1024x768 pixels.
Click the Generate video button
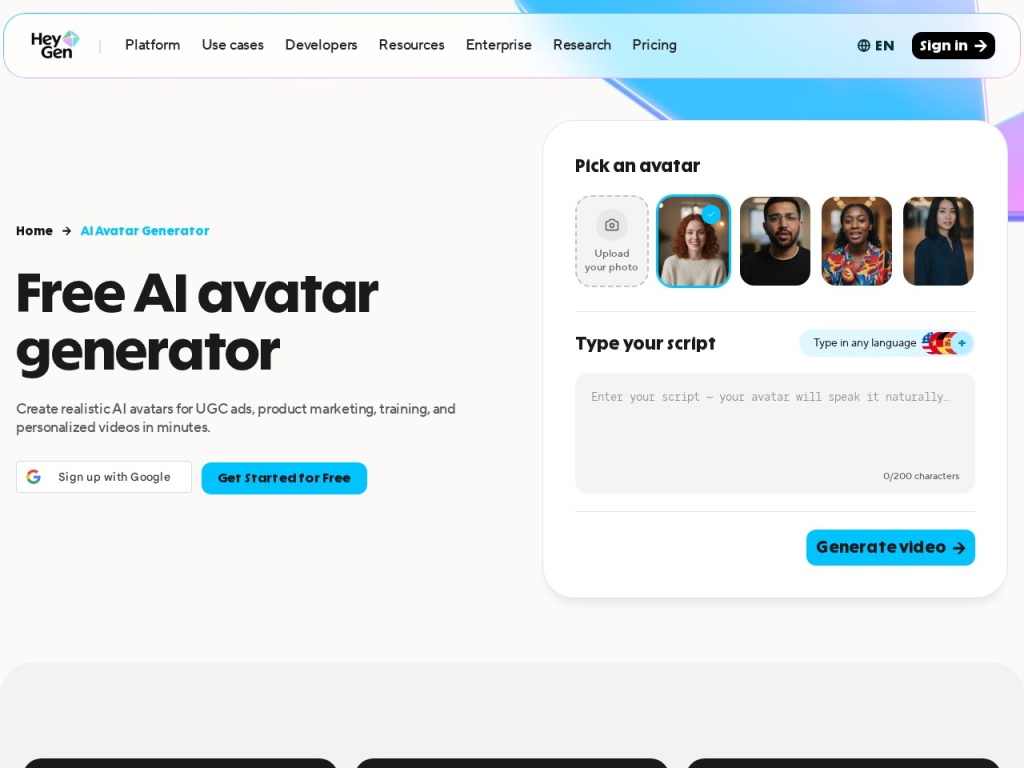890,547
